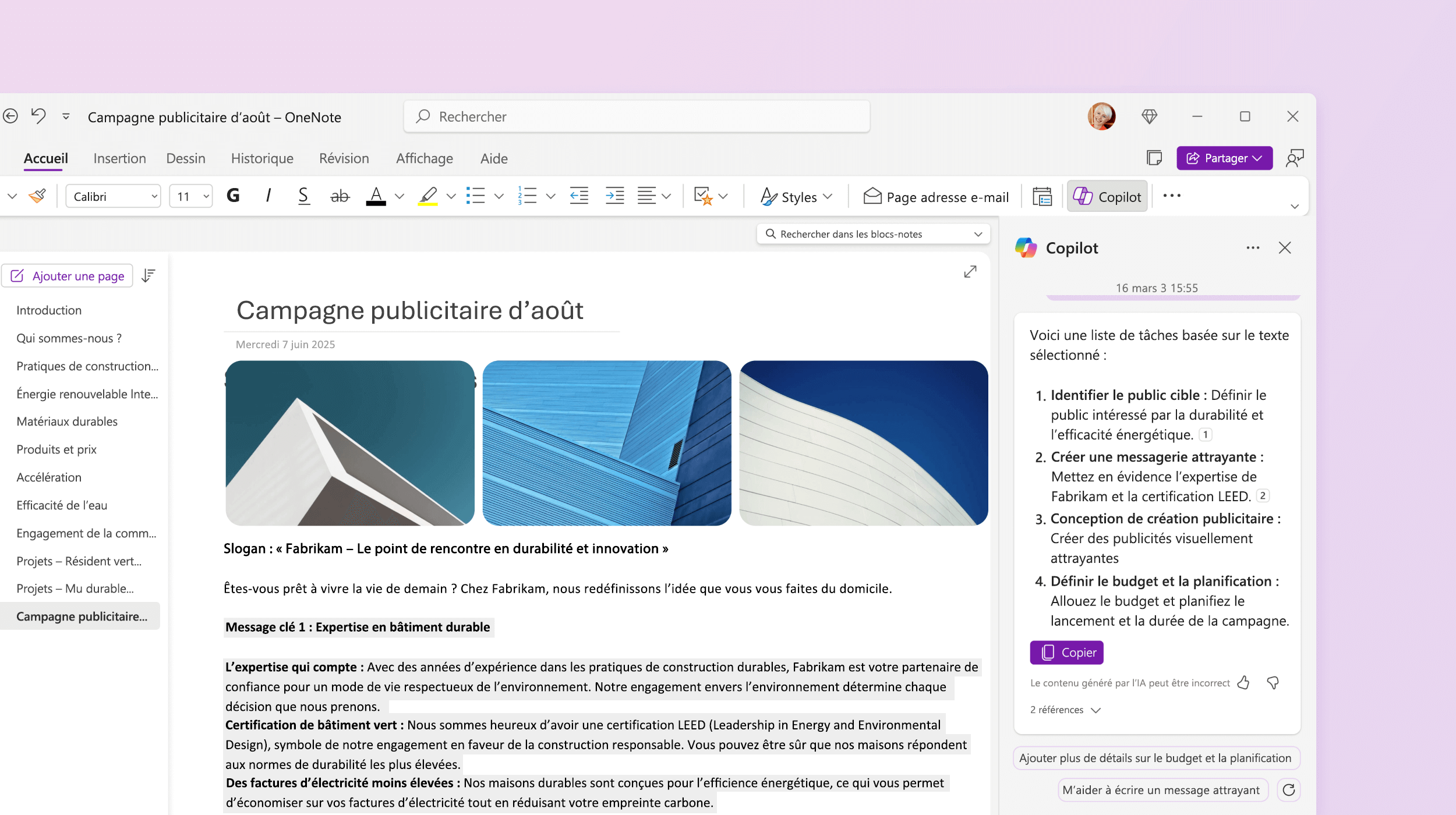This screenshot has width=1456, height=815.
Task: Switch to the Dessin tab
Action: pos(186,158)
